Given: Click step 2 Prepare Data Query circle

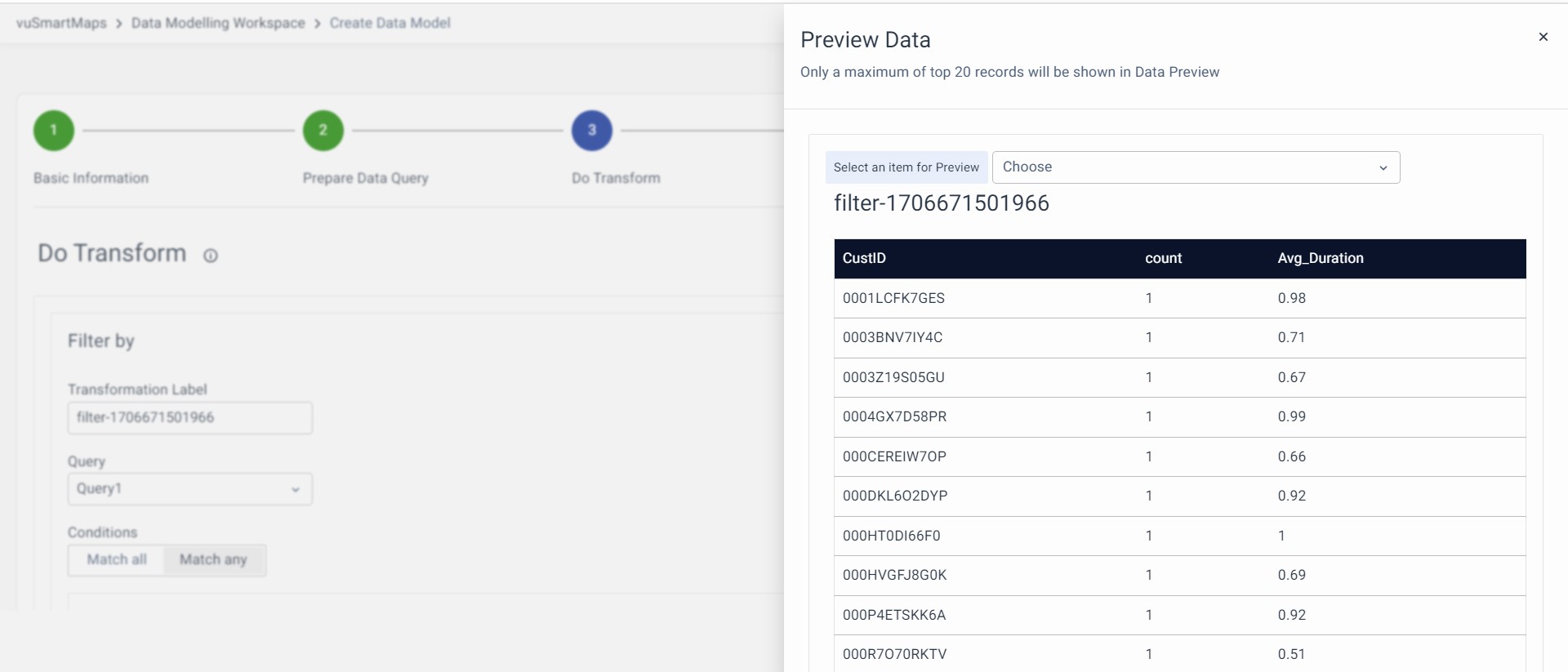Looking at the screenshot, I should 323,131.
